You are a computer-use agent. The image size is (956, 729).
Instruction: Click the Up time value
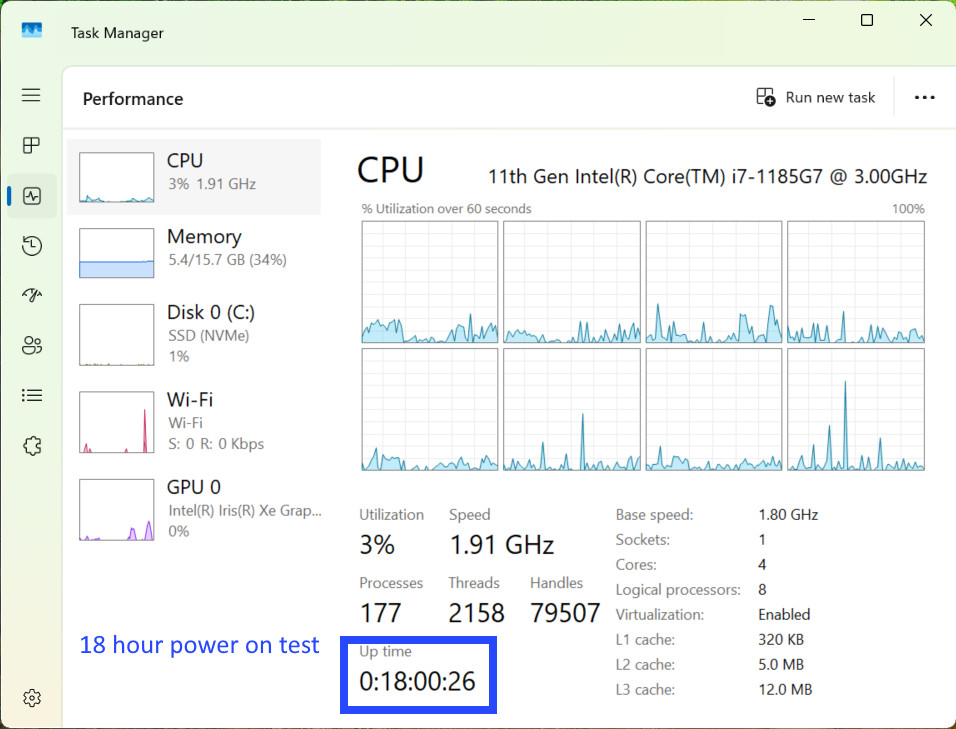tap(417, 681)
